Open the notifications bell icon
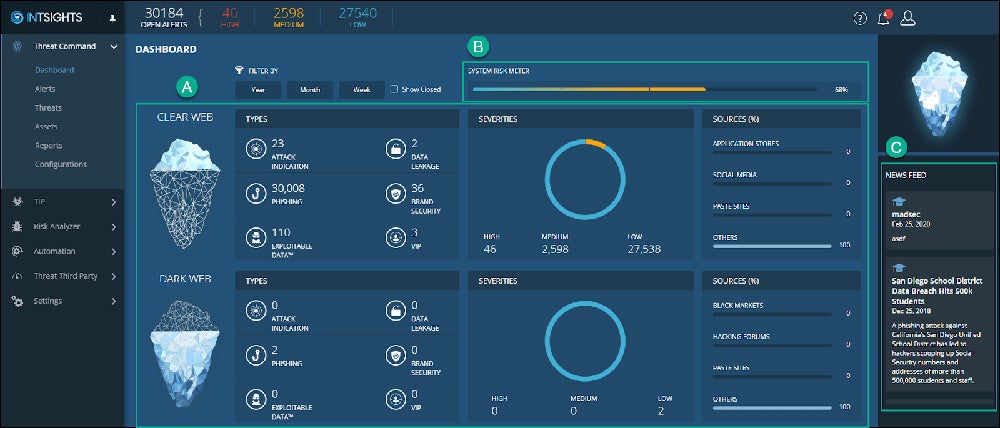 click(883, 17)
